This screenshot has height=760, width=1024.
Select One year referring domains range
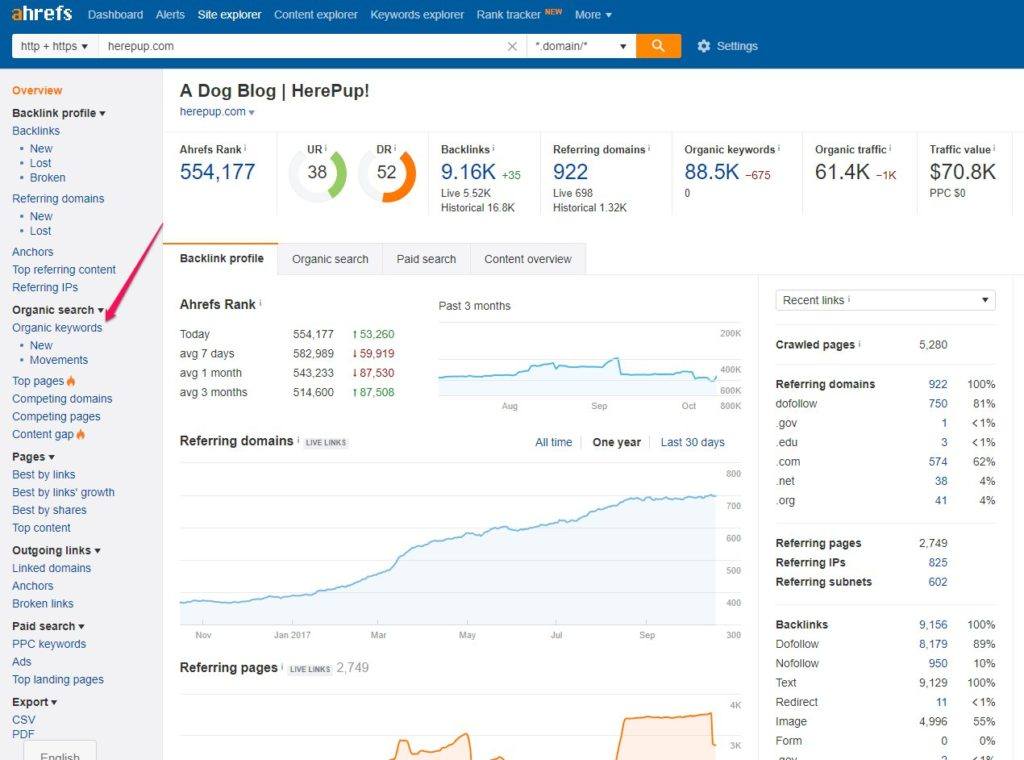click(x=616, y=442)
